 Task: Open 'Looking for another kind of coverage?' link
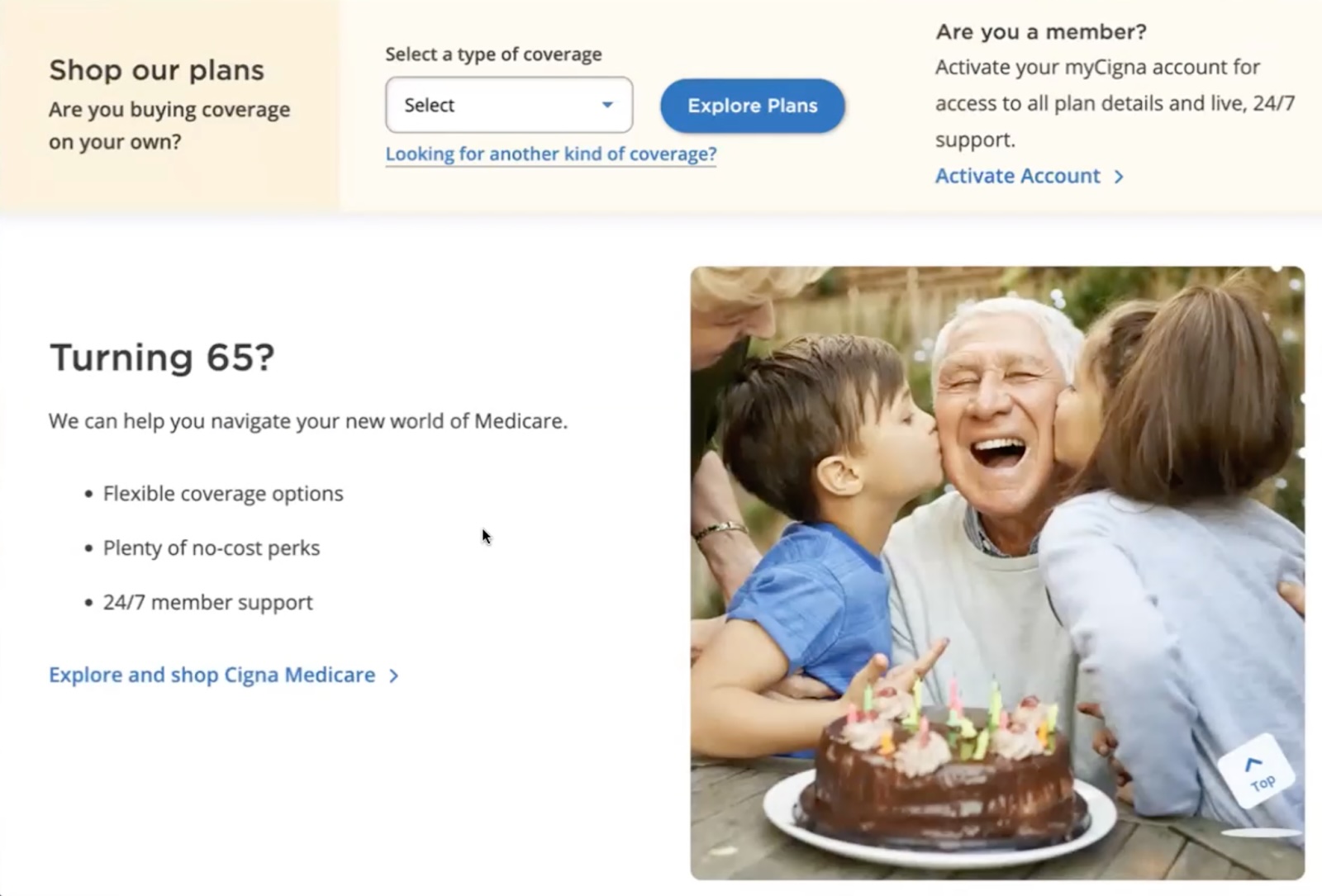pyautogui.click(x=551, y=154)
